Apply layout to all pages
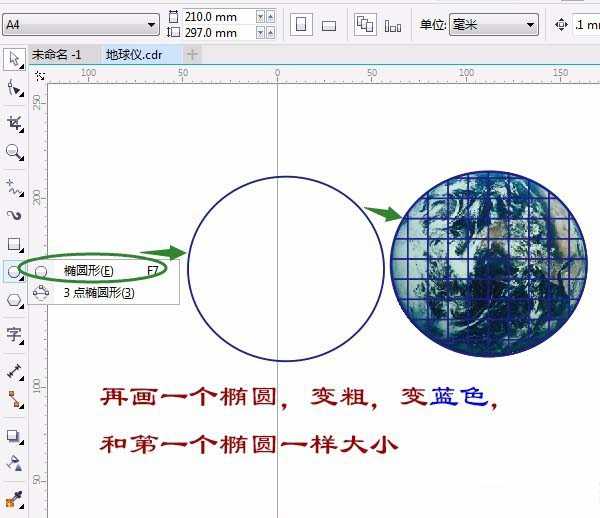 pyautogui.click(x=365, y=25)
